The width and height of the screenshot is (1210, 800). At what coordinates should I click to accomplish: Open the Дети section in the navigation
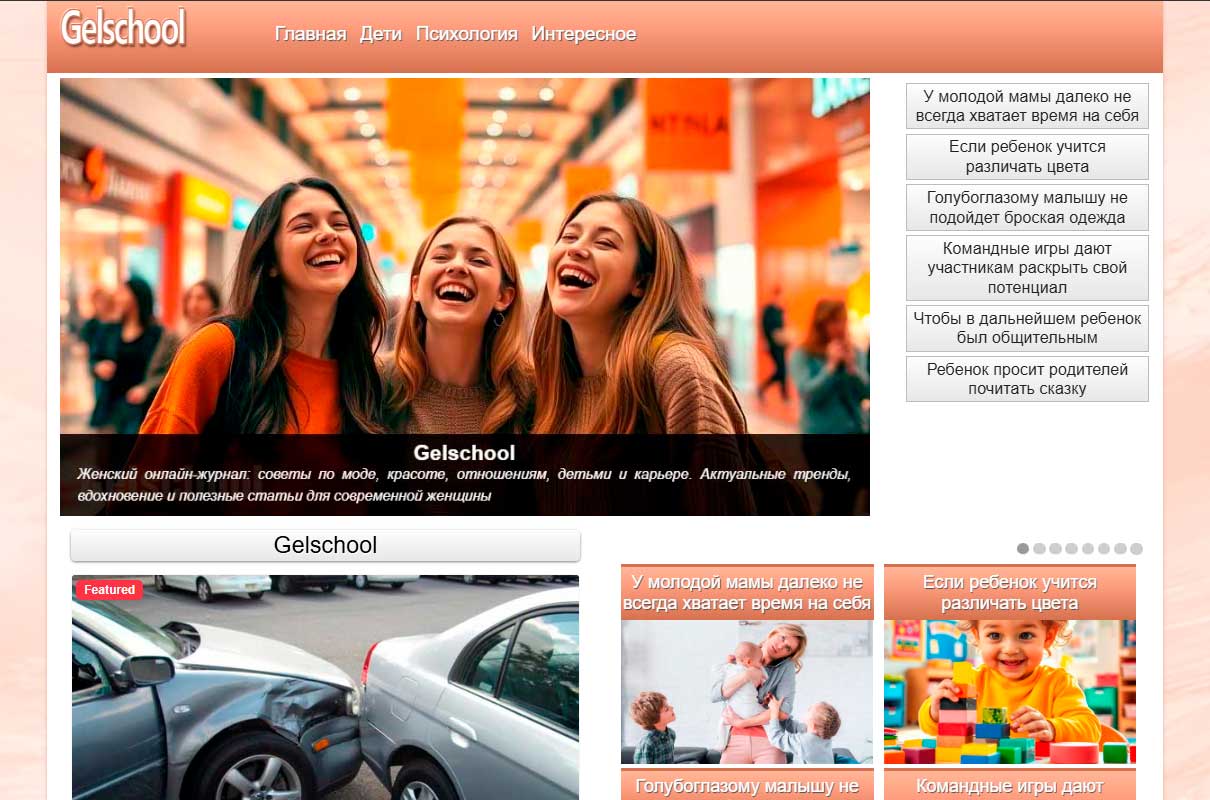[x=382, y=33]
